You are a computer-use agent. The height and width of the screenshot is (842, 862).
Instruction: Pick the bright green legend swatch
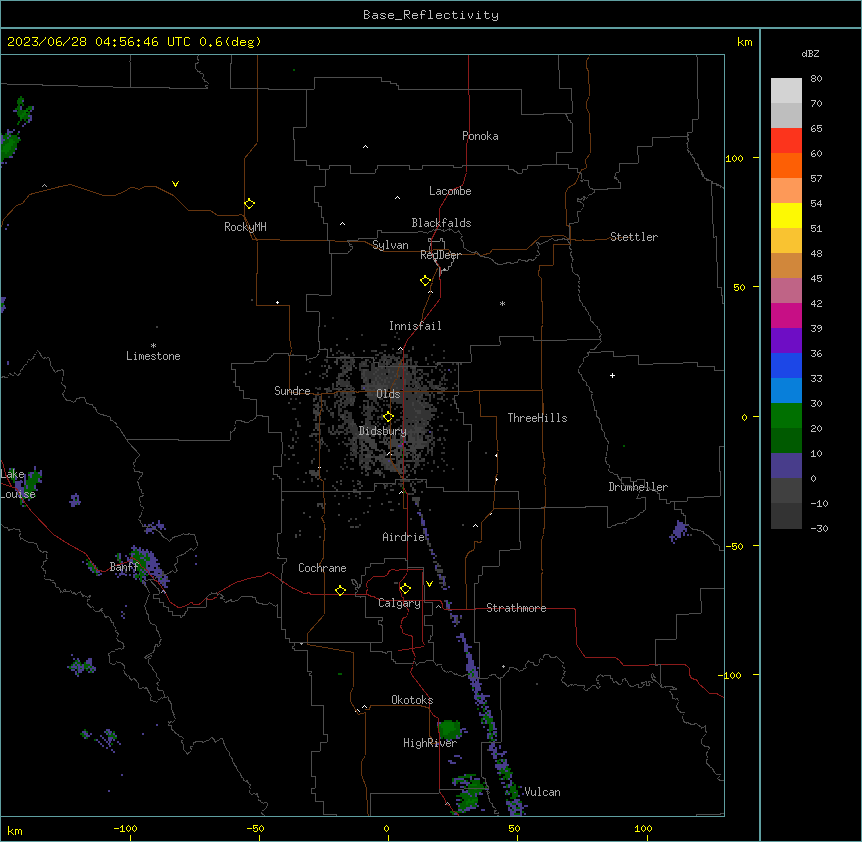click(x=786, y=416)
